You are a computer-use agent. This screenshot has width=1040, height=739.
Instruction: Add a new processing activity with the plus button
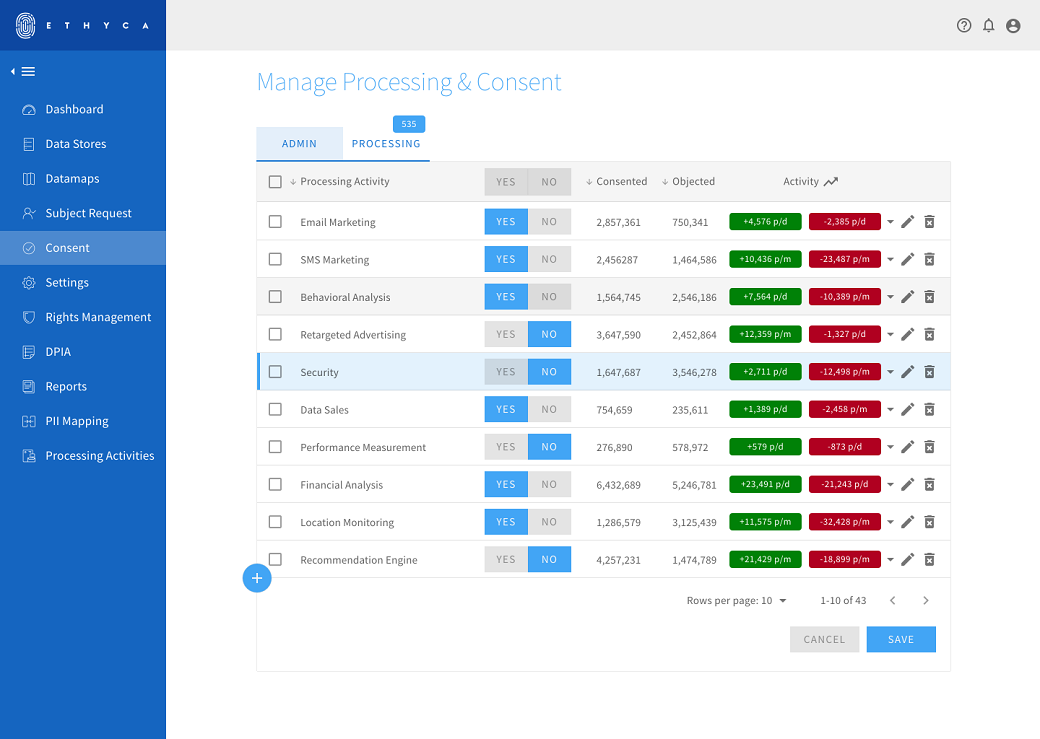coord(257,578)
